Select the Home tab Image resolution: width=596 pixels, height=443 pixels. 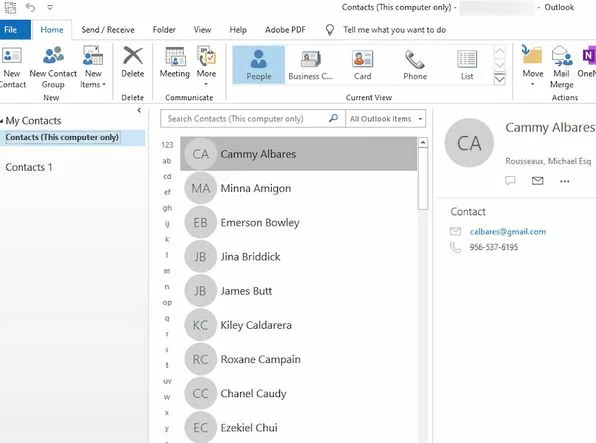[52, 30]
